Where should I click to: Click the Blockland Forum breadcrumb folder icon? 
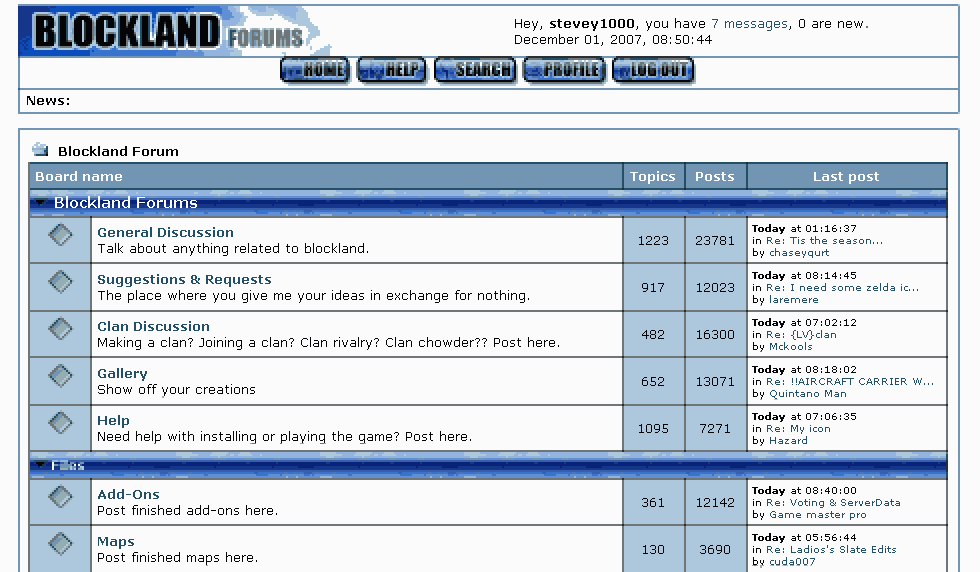(40, 151)
